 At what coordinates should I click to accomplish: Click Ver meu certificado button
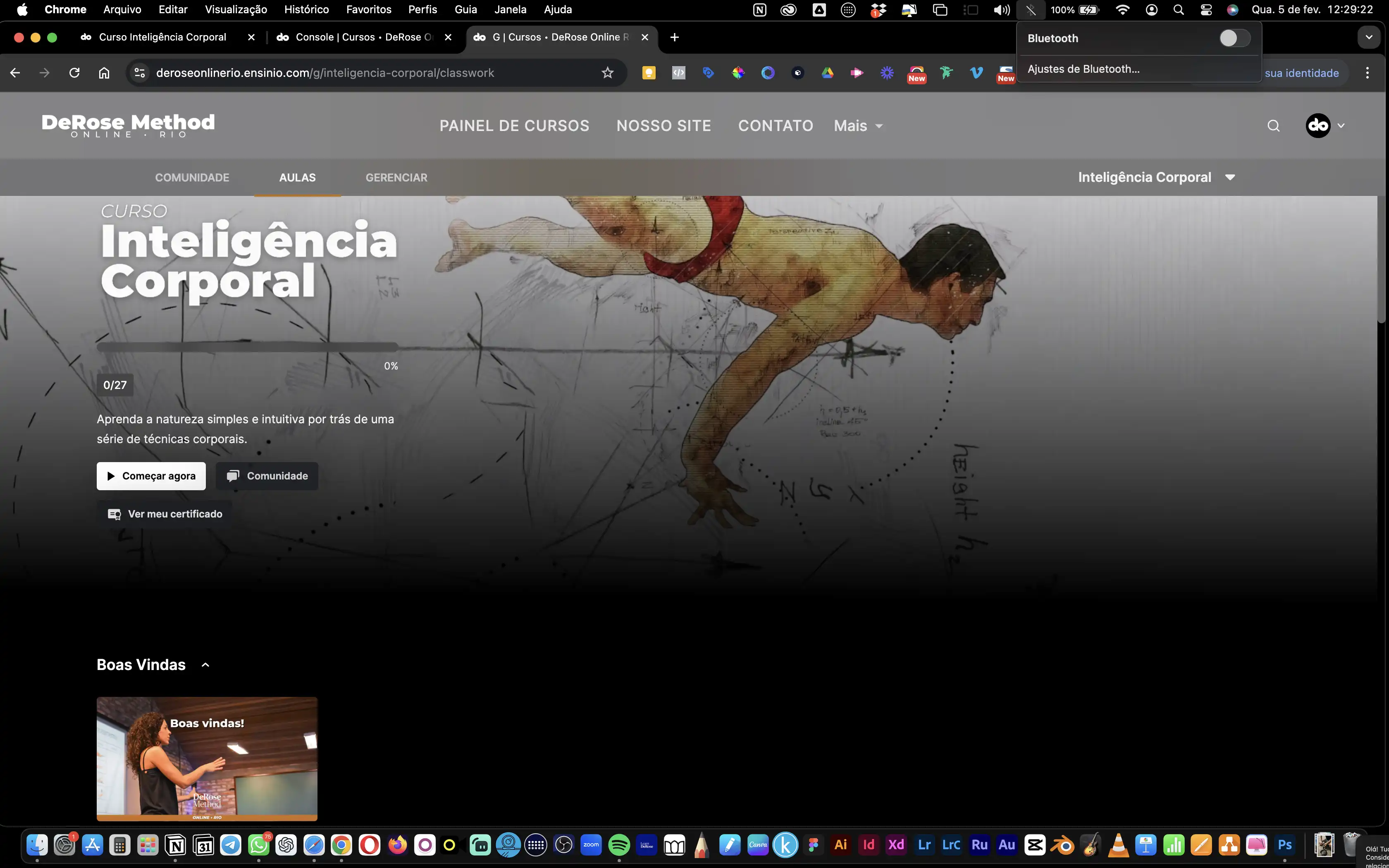(165, 514)
